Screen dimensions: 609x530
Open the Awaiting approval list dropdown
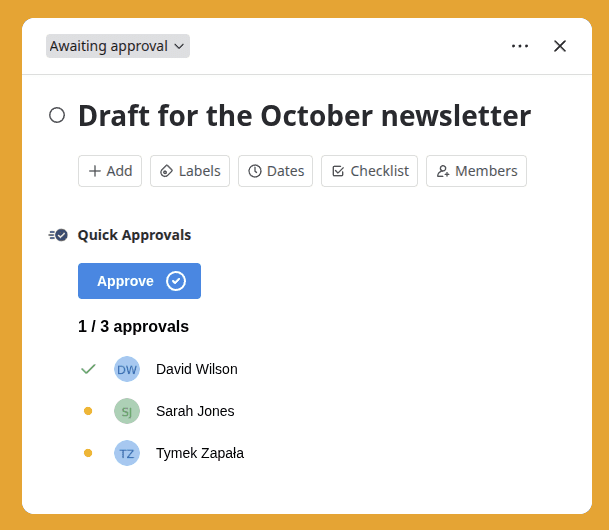pyautogui.click(x=118, y=46)
